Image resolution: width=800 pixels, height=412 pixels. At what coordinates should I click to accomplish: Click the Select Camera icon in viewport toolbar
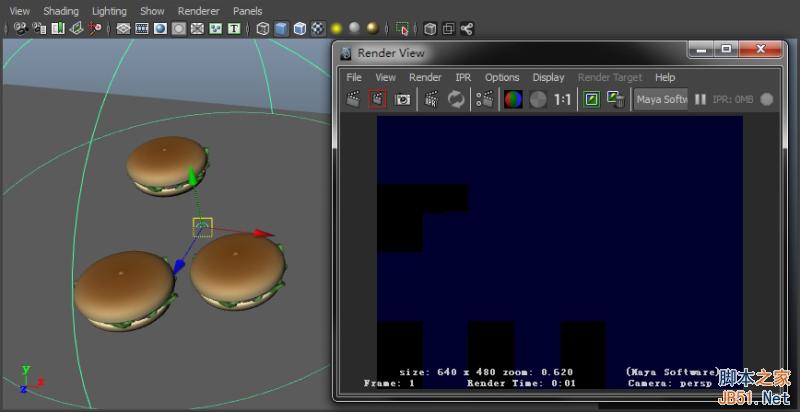[x=20, y=28]
